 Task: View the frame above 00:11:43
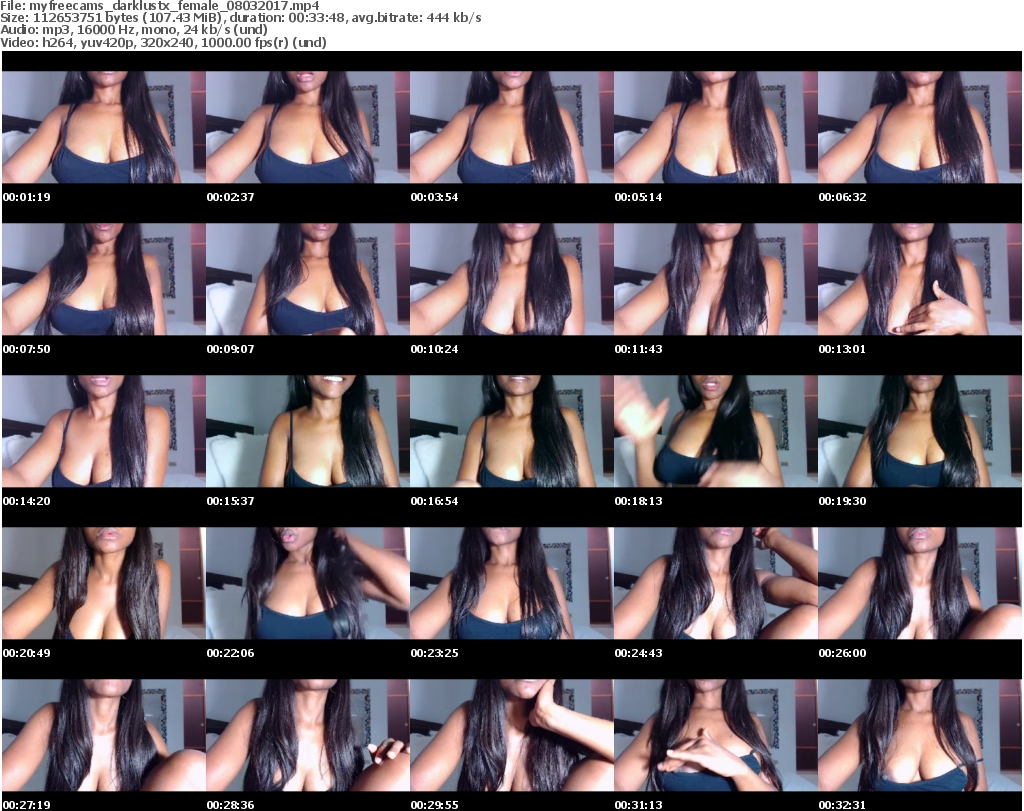pyautogui.click(x=716, y=279)
